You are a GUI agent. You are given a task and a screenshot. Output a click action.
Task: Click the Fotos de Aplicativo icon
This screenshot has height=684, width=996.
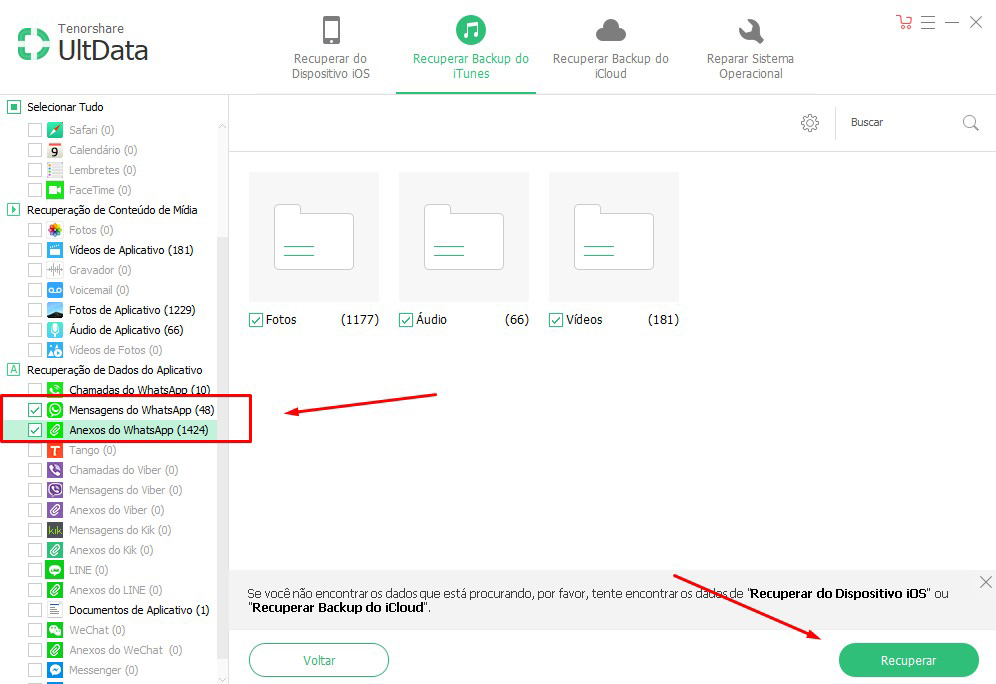pos(55,310)
